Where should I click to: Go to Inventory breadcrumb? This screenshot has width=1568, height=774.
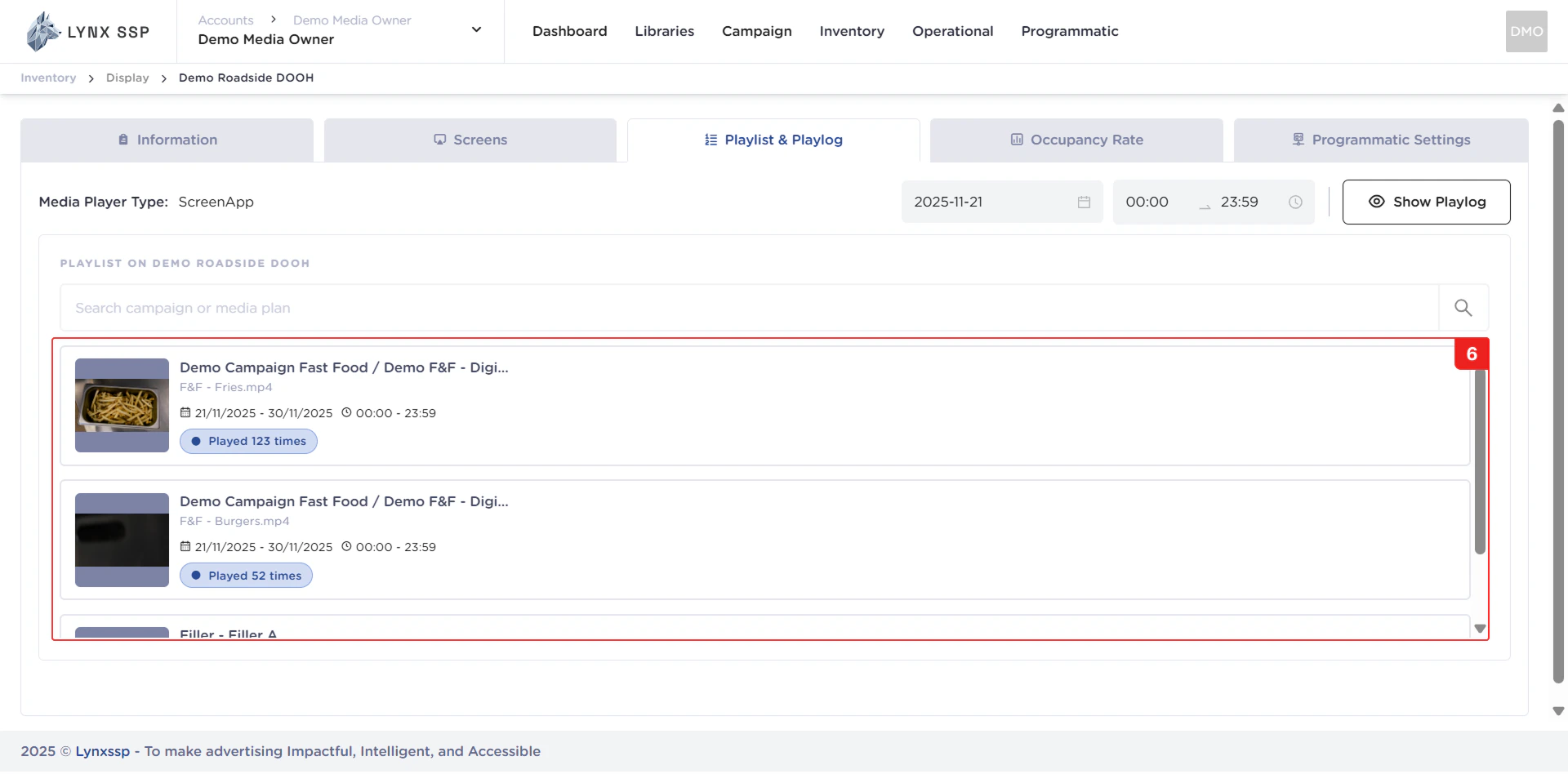point(48,78)
